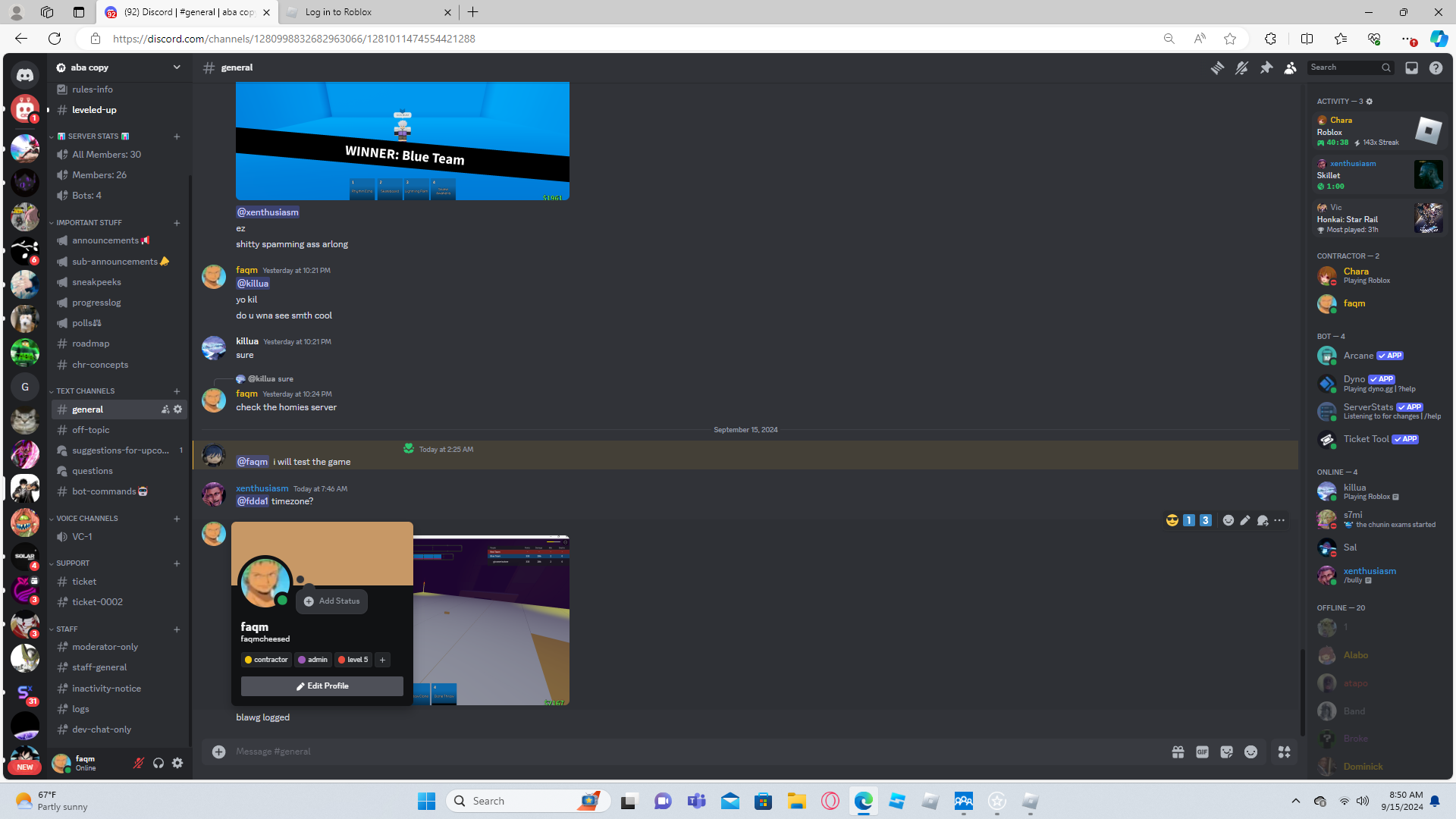
Task: Click Add Status button
Action: click(x=332, y=601)
